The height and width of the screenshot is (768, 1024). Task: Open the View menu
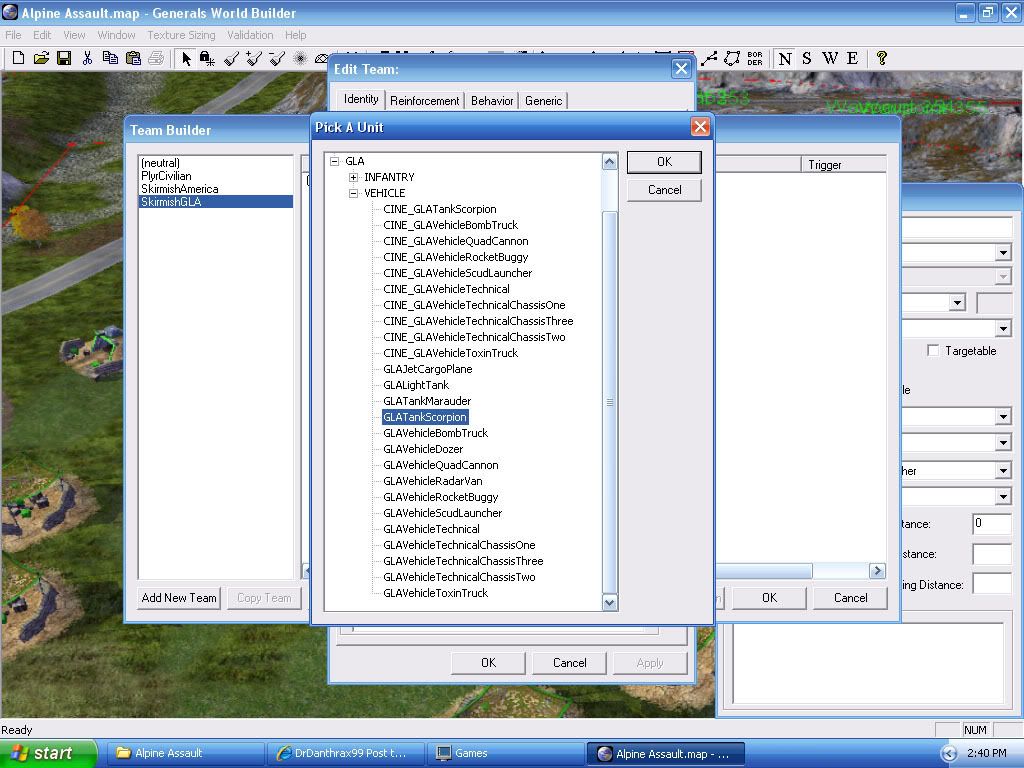pyautogui.click(x=74, y=35)
